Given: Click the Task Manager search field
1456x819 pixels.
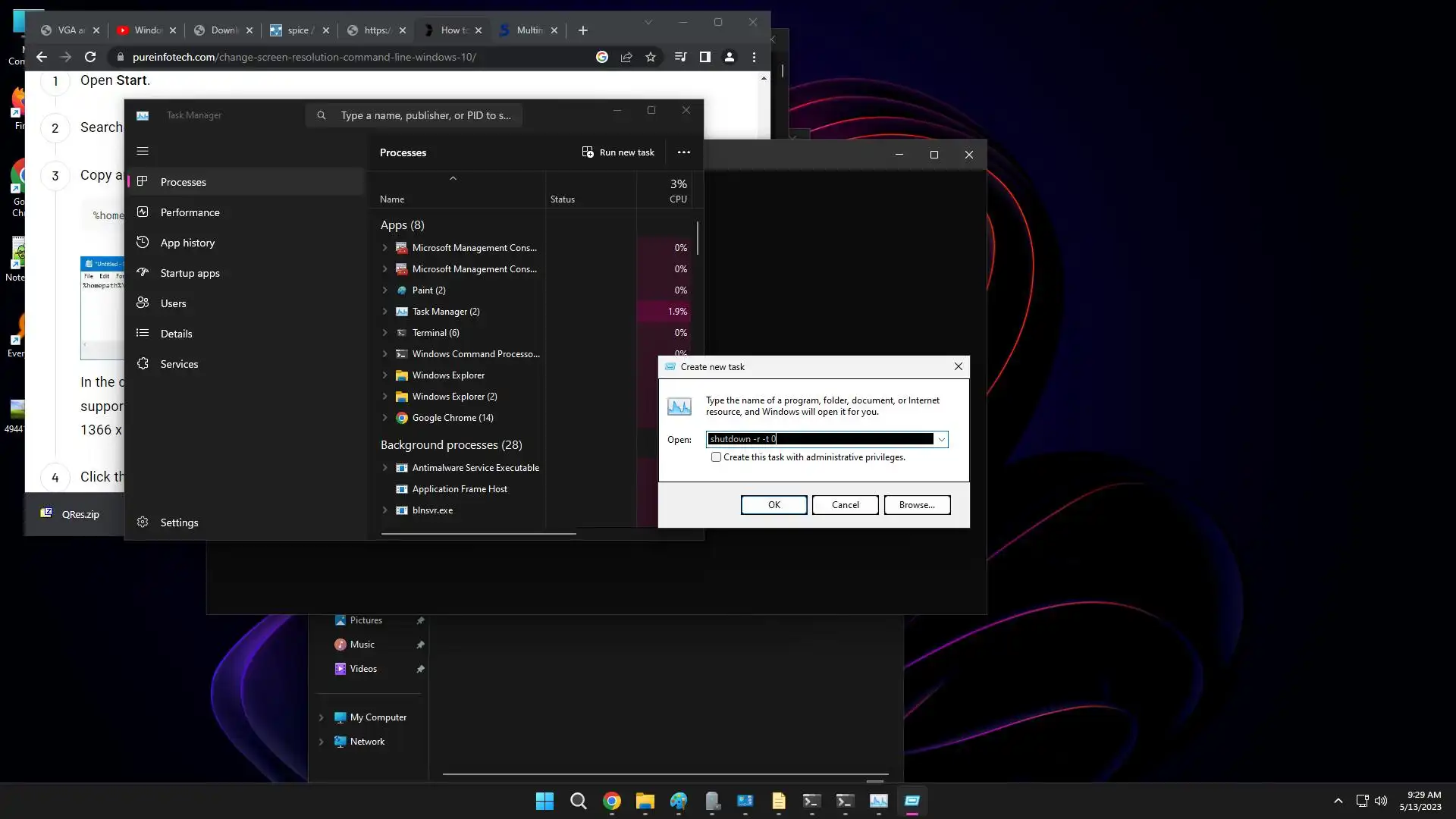Looking at the screenshot, I should coord(425,115).
